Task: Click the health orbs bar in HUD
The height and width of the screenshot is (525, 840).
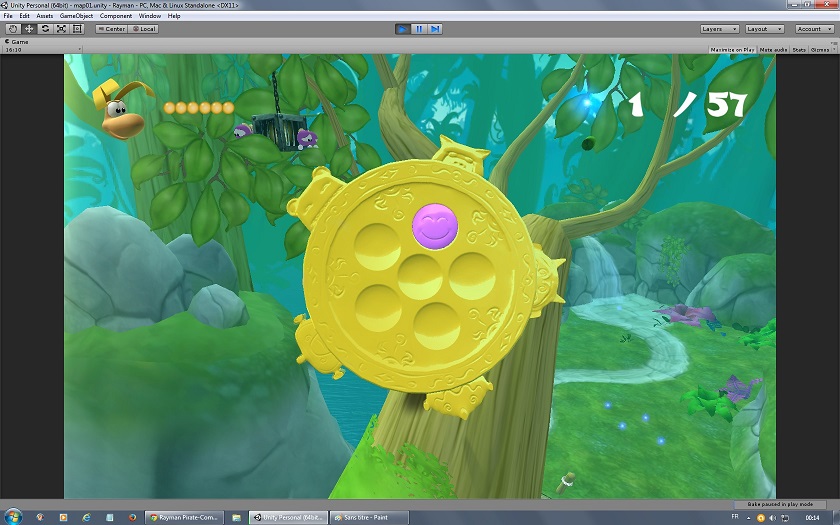Action: 199,108
